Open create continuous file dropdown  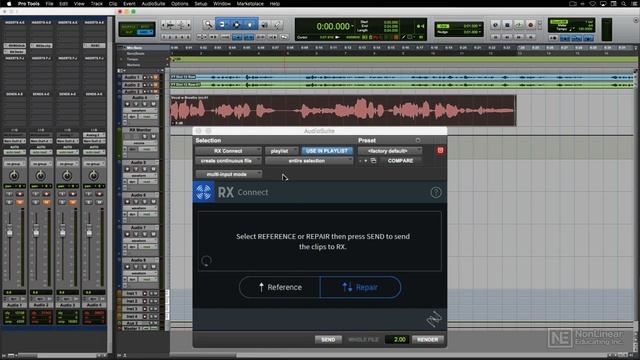click(228, 161)
